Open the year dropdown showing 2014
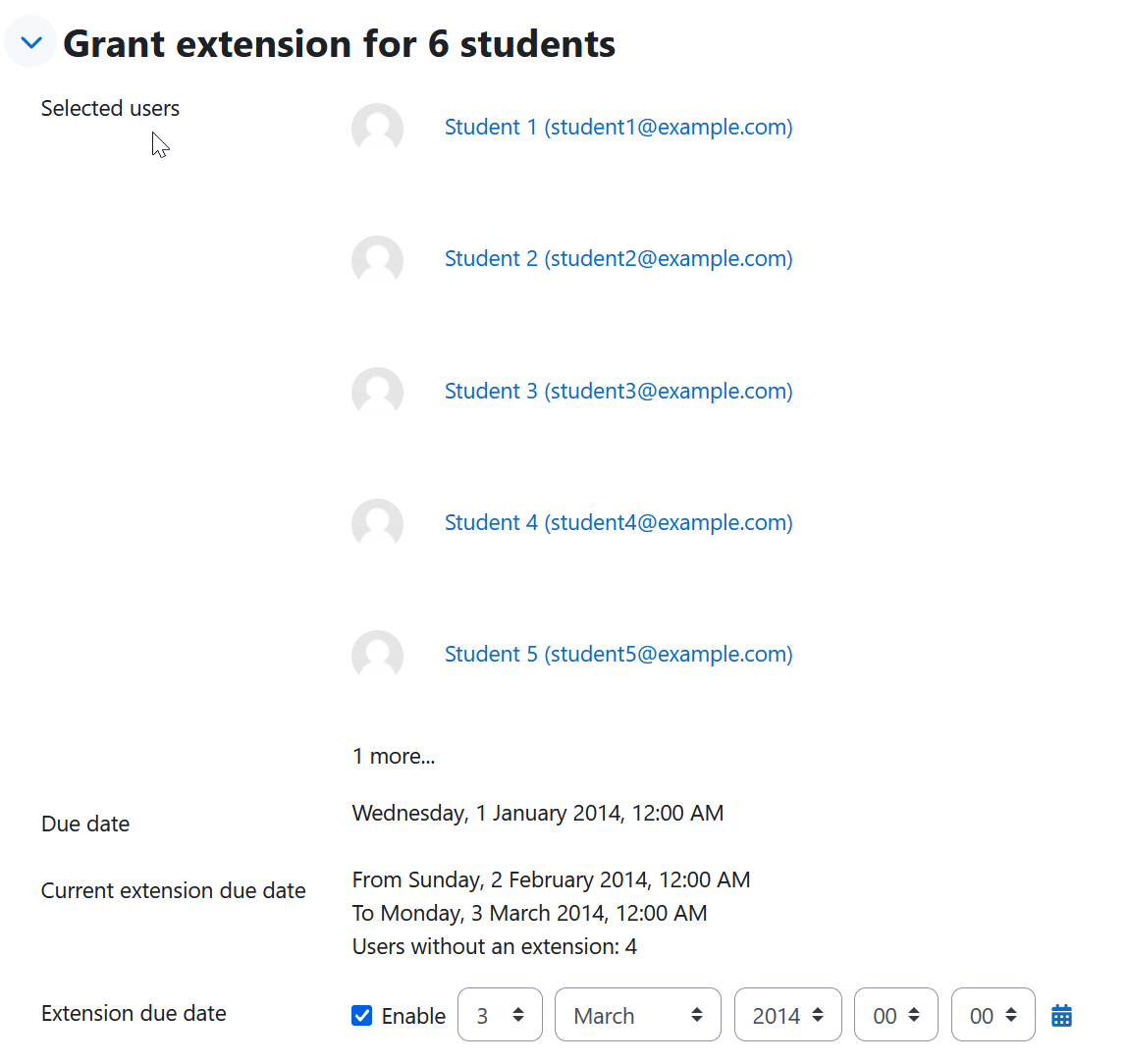Screen dimensions: 1128x1064 (x=787, y=1014)
